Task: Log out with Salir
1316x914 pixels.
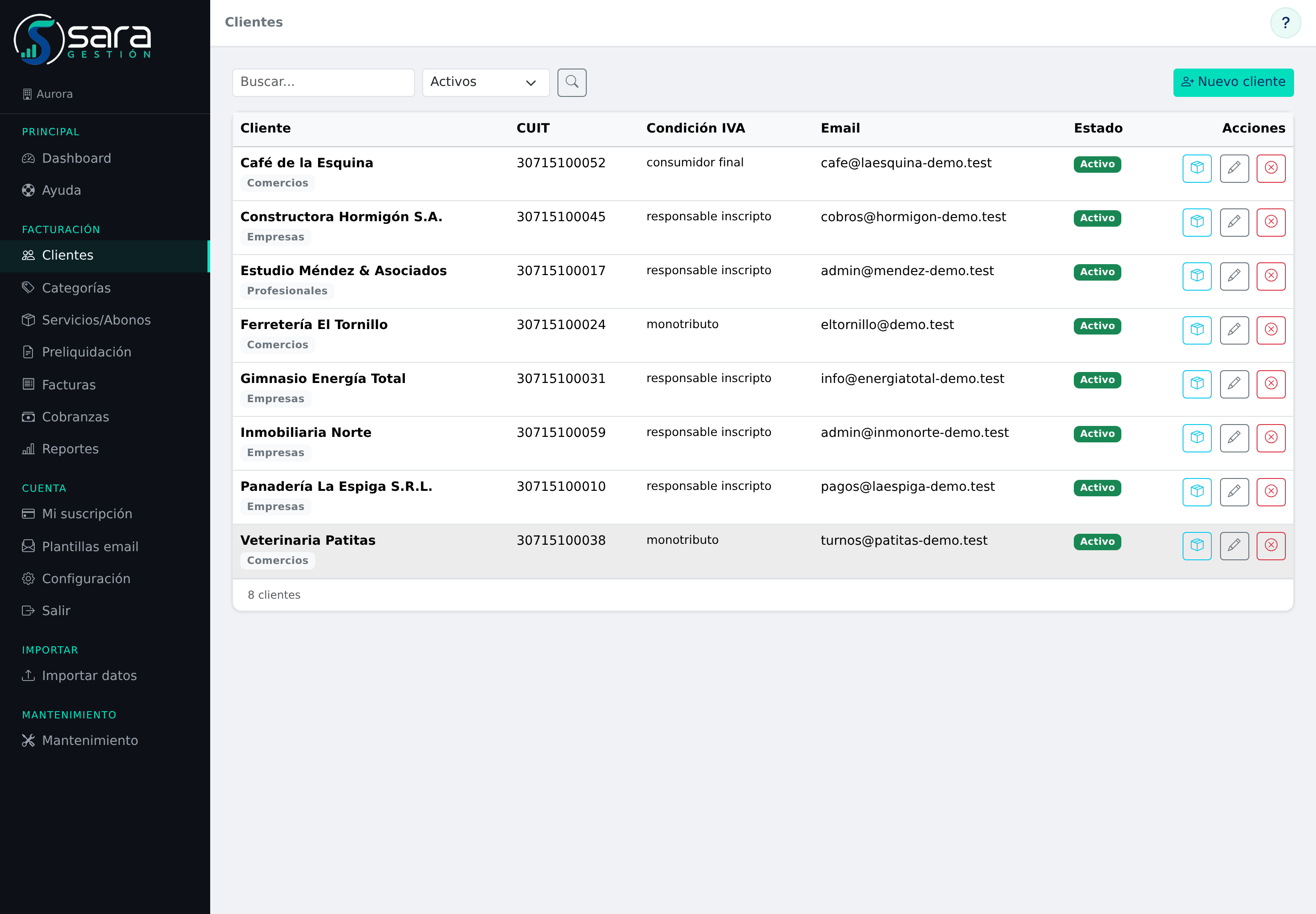Action: (x=105, y=611)
